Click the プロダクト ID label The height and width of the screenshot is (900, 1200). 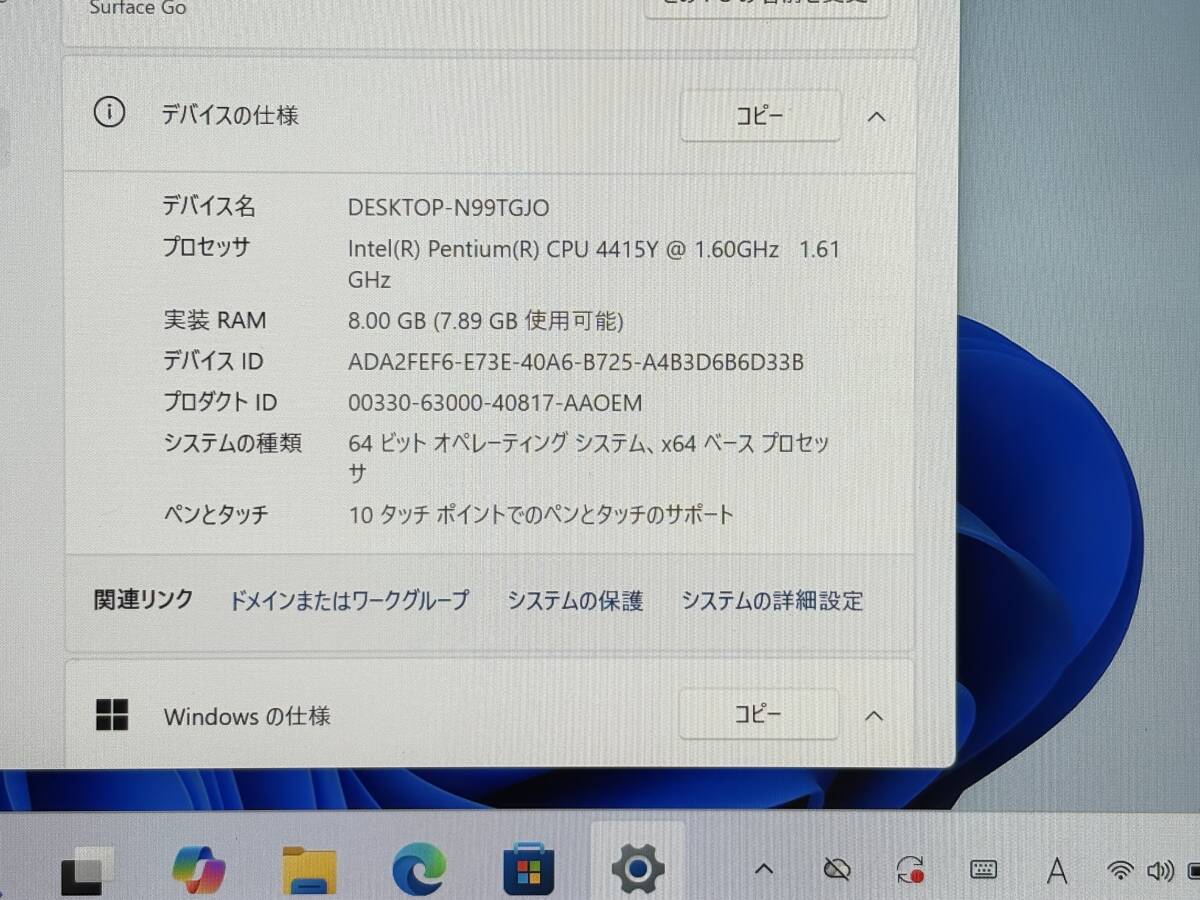[220, 403]
